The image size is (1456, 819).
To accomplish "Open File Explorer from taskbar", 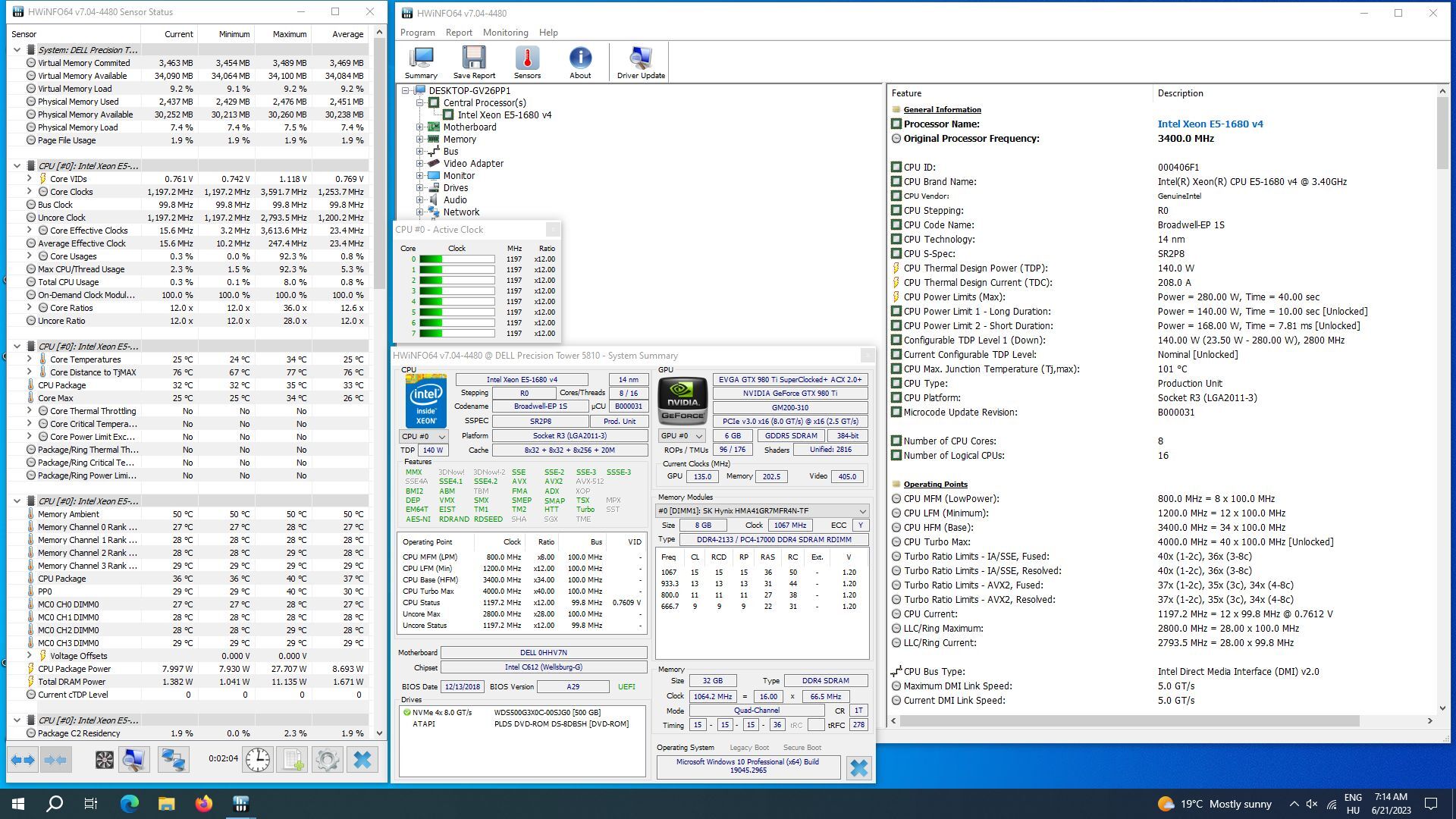I will (x=167, y=804).
